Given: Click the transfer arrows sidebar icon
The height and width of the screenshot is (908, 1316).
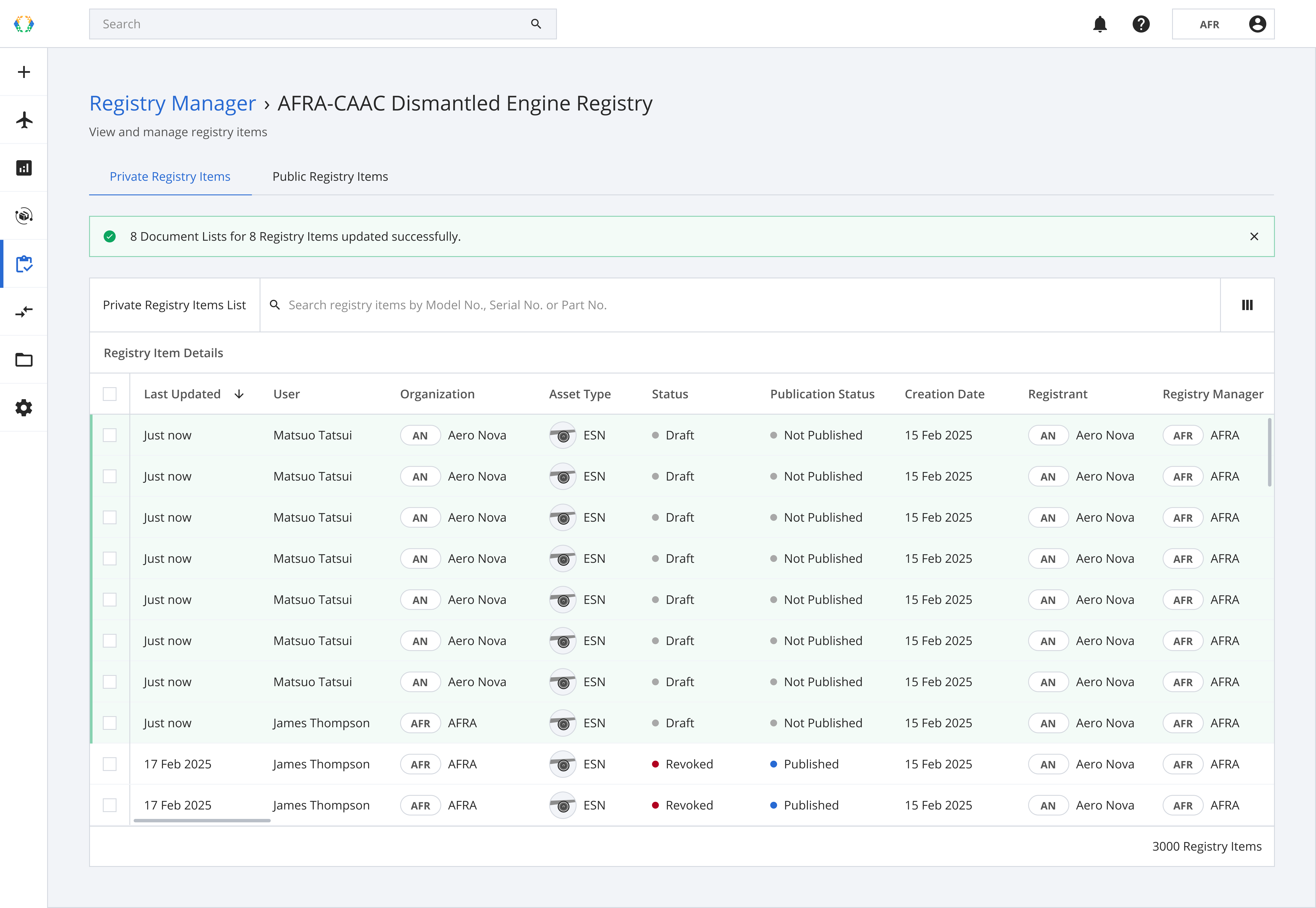Looking at the screenshot, I should click(24, 312).
